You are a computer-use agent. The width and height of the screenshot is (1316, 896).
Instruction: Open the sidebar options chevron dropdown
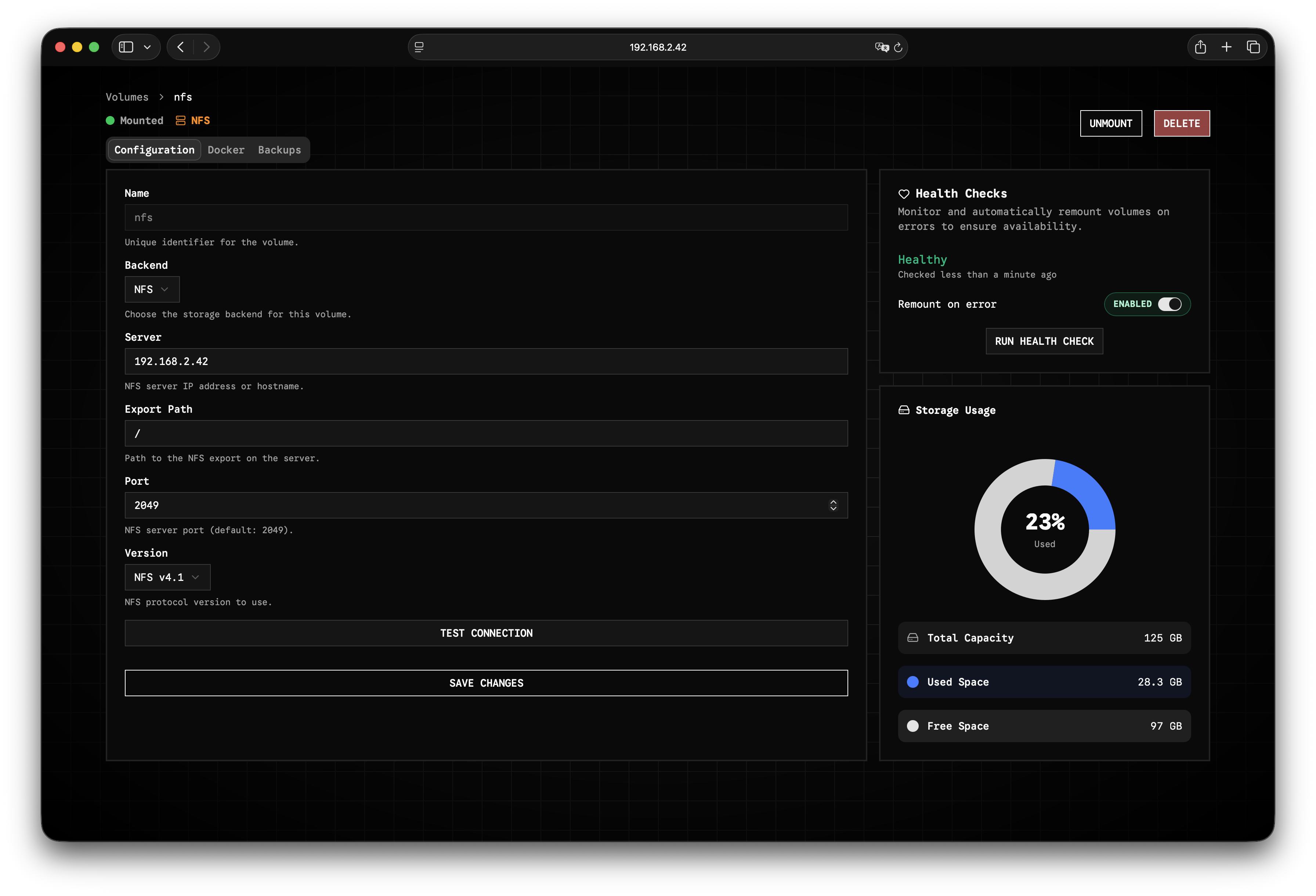click(147, 47)
